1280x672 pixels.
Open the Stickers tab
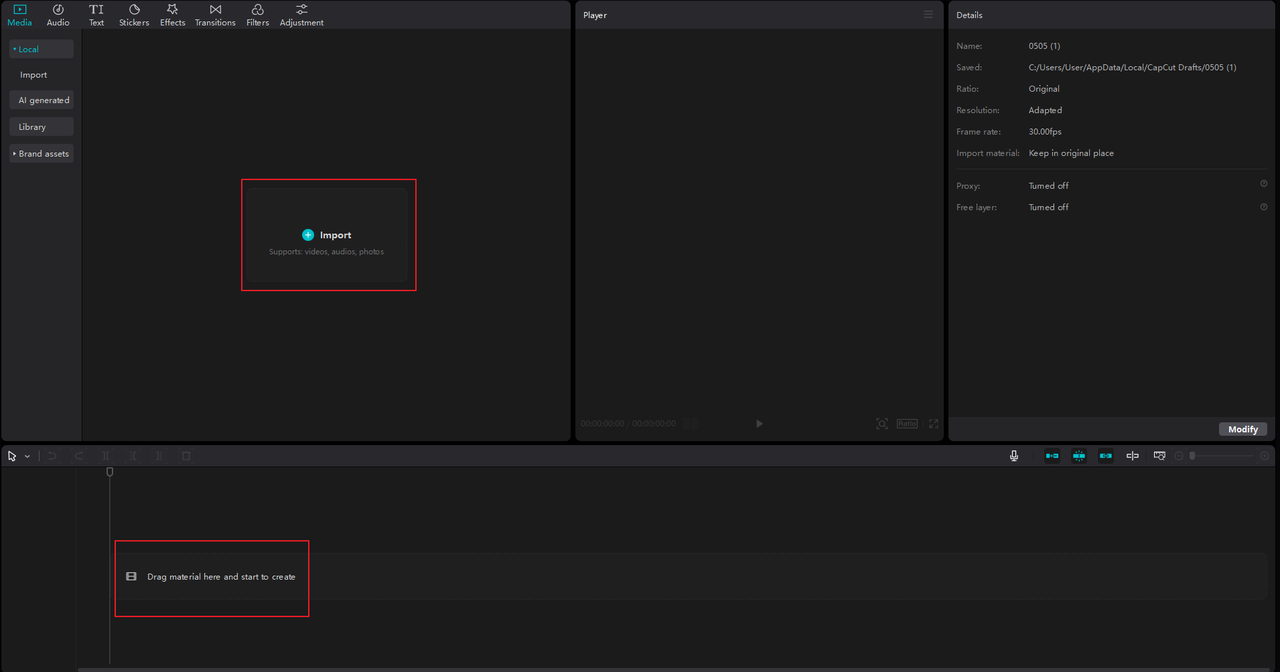[134, 15]
